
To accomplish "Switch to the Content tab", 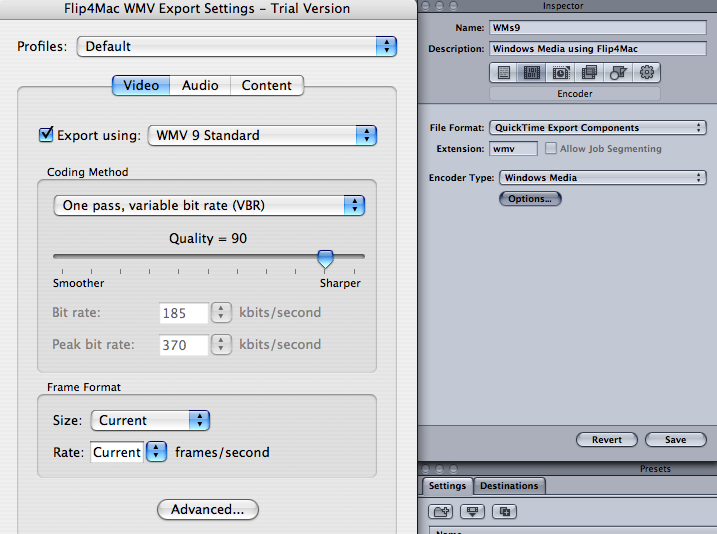I will [x=267, y=85].
